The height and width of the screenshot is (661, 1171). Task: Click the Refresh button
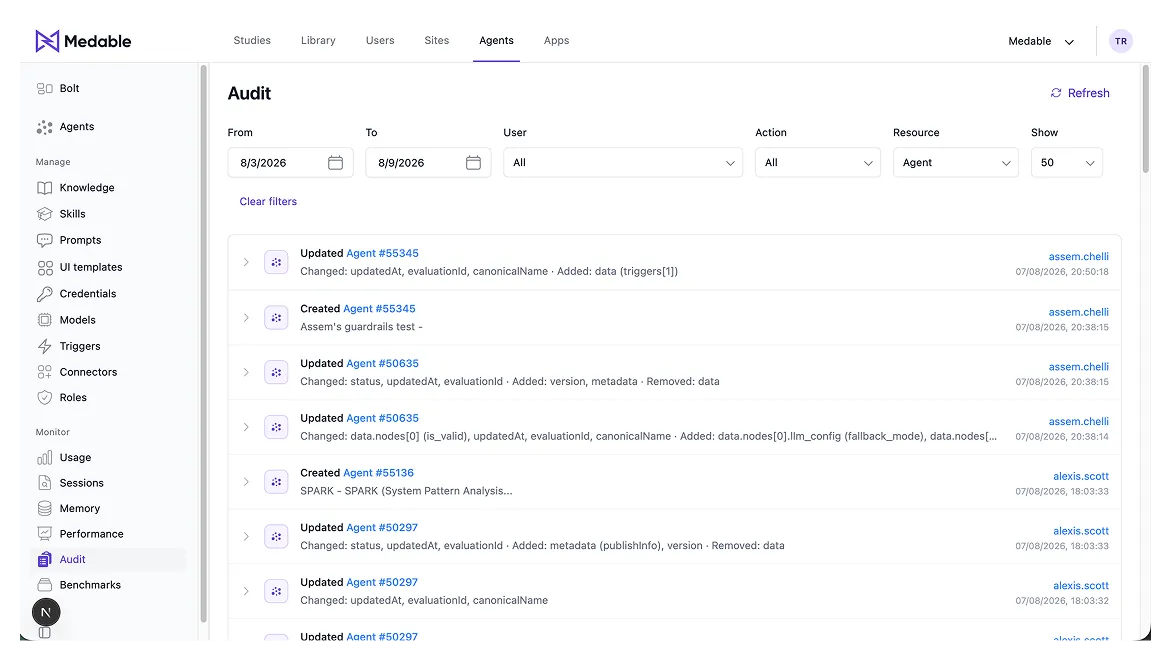pyautogui.click(x=1080, y=93)
